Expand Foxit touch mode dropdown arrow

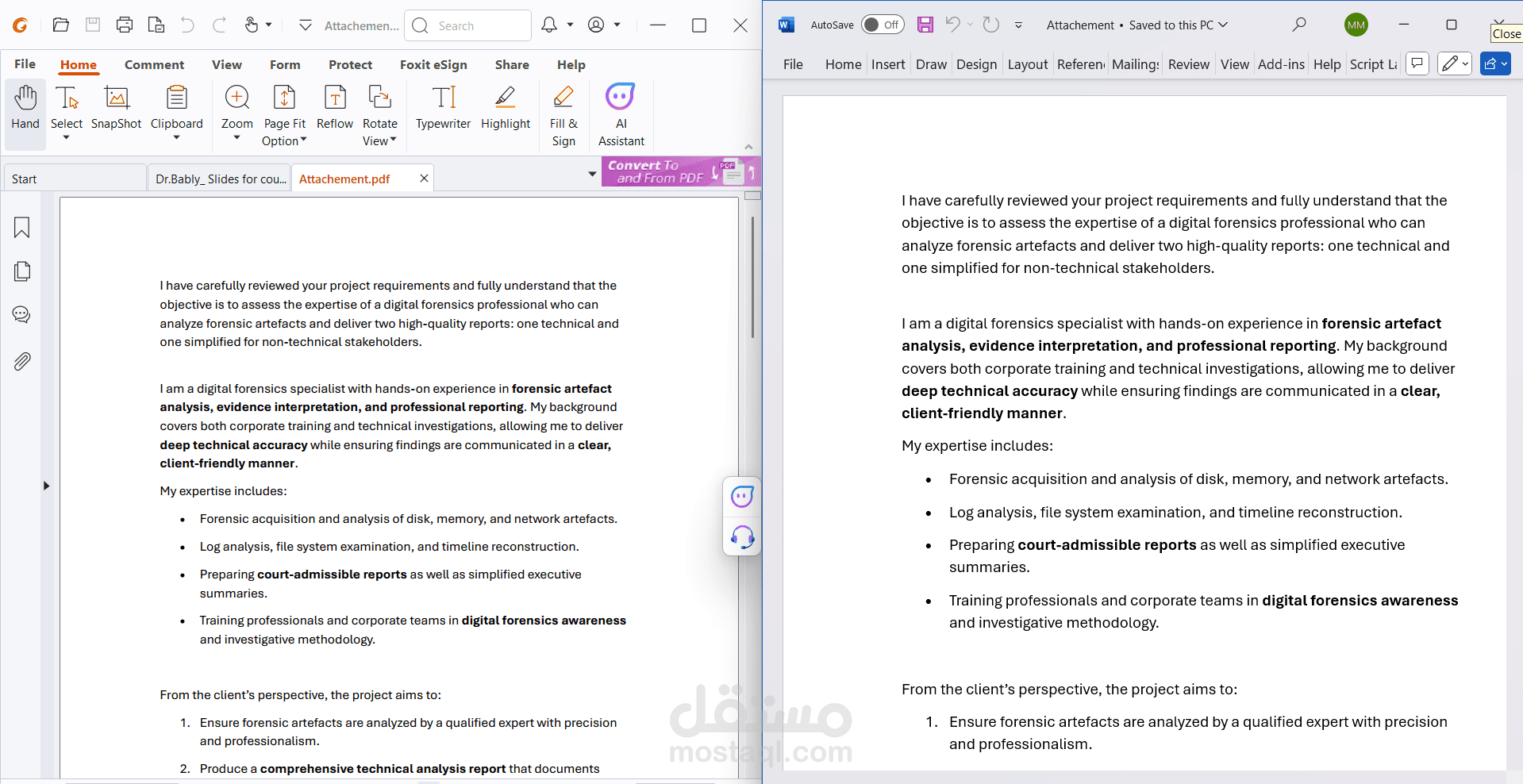tap(268, 25)
